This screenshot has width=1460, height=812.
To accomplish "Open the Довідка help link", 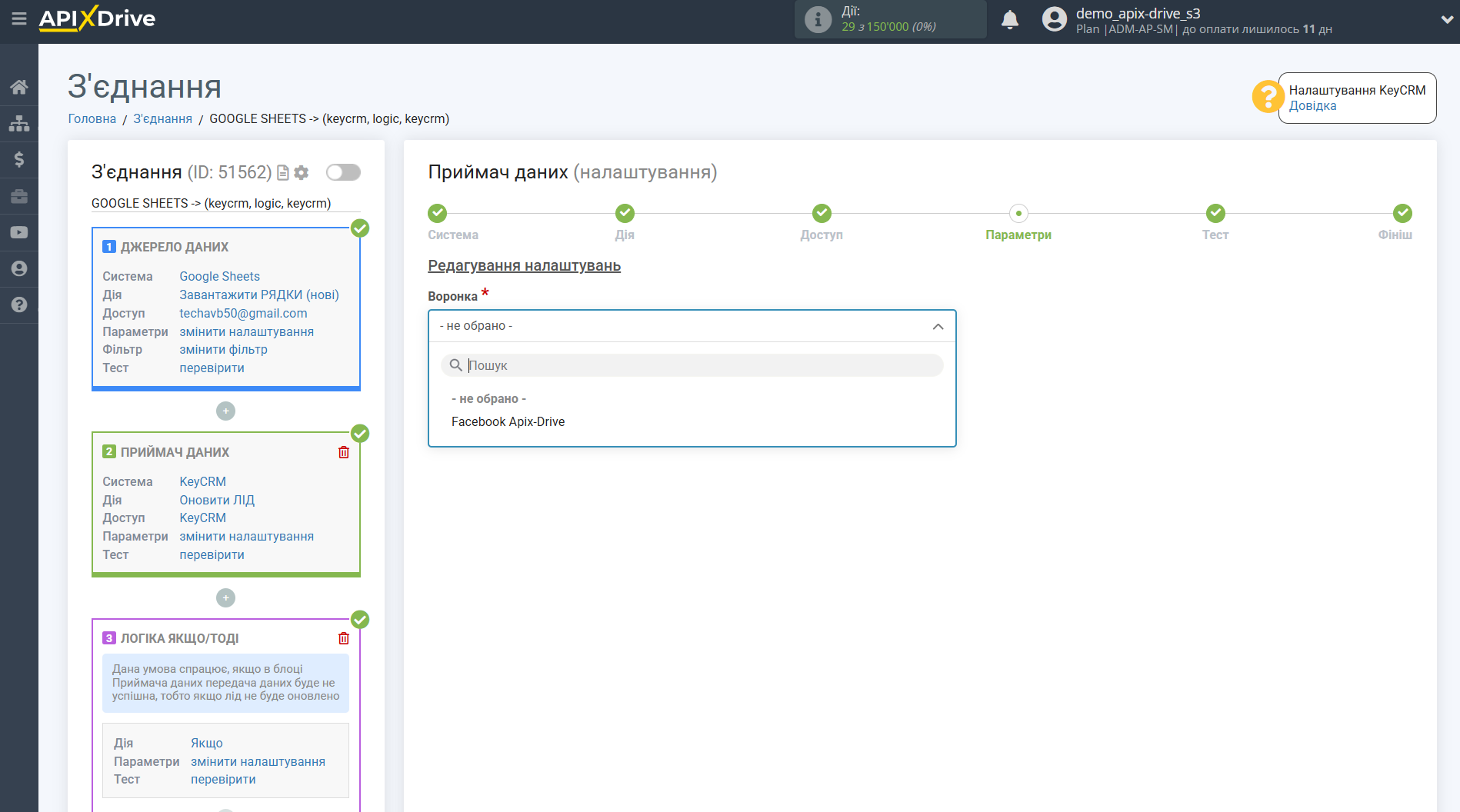I will pos(1312,106).
